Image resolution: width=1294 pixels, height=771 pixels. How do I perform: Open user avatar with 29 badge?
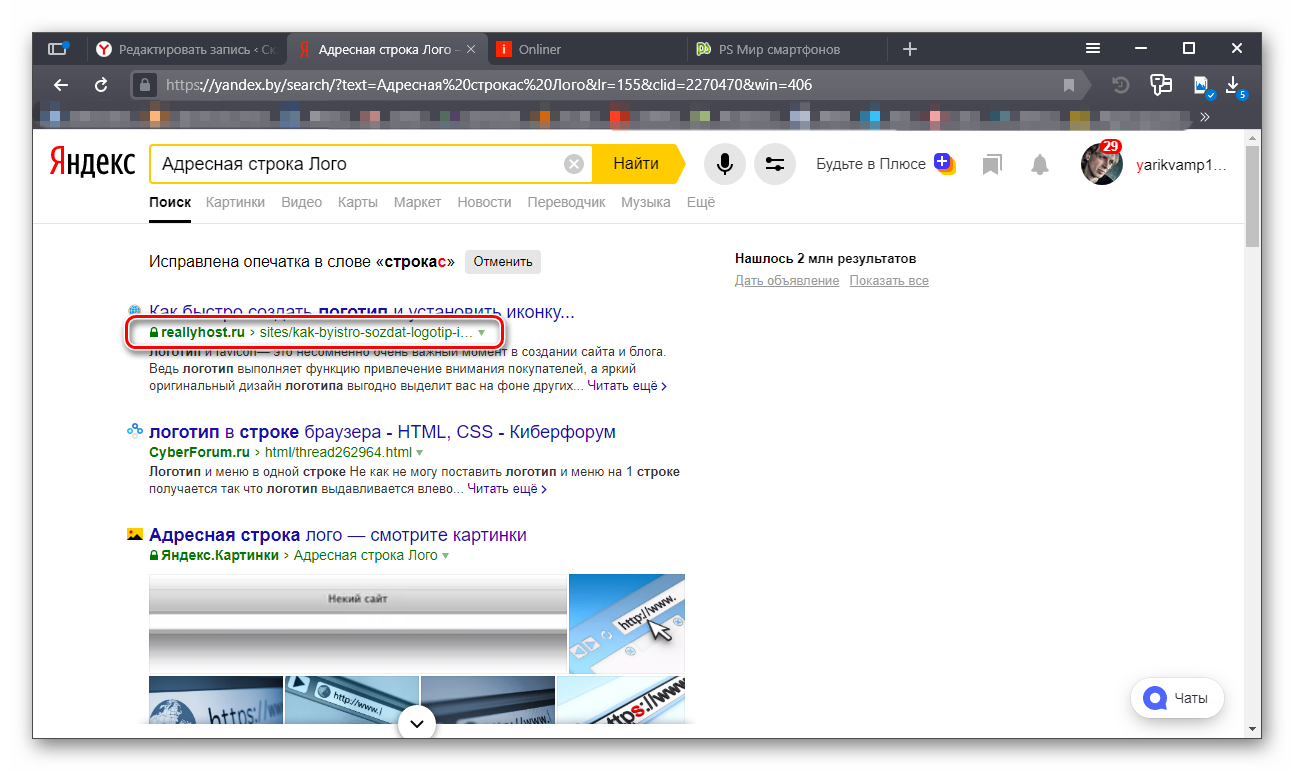point(1101,163)
